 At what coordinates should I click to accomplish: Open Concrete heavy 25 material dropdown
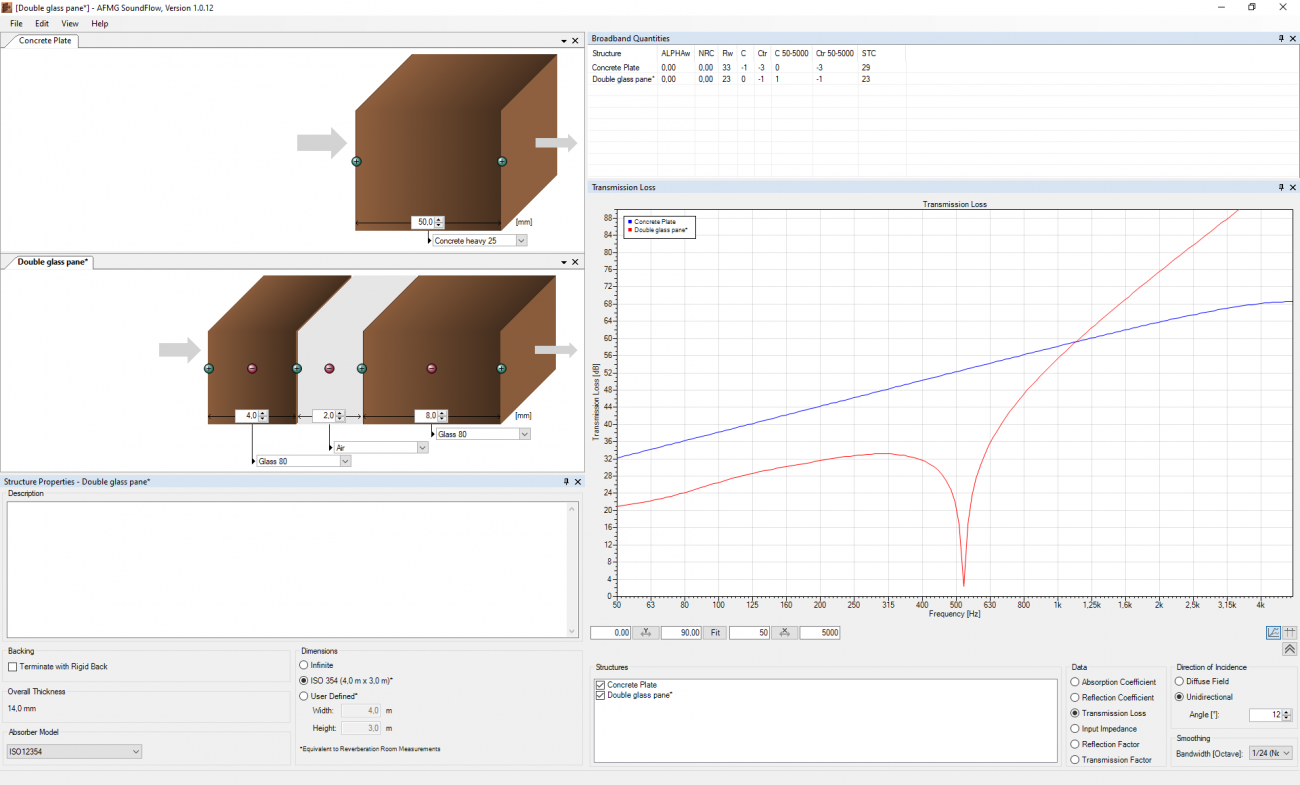(521, 241)
